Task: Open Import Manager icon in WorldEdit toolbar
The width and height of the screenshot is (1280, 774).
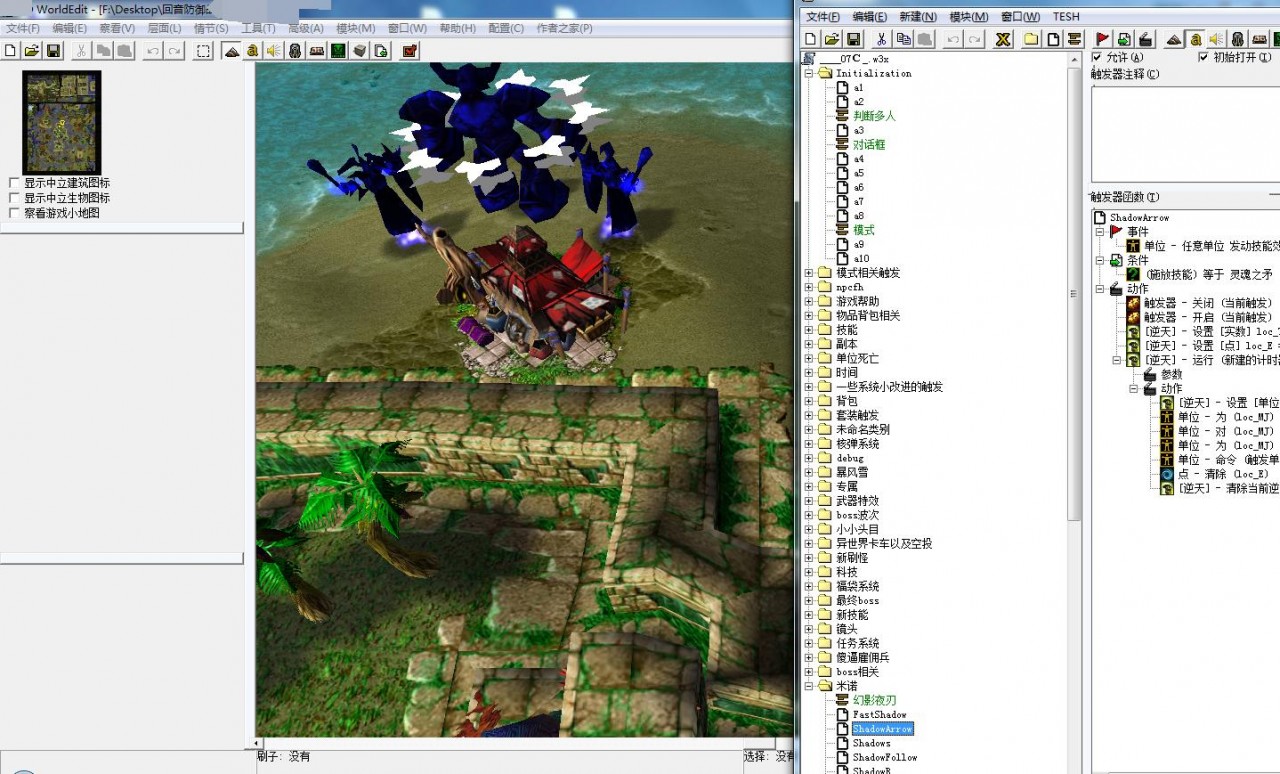Action: tap(380, 50)
